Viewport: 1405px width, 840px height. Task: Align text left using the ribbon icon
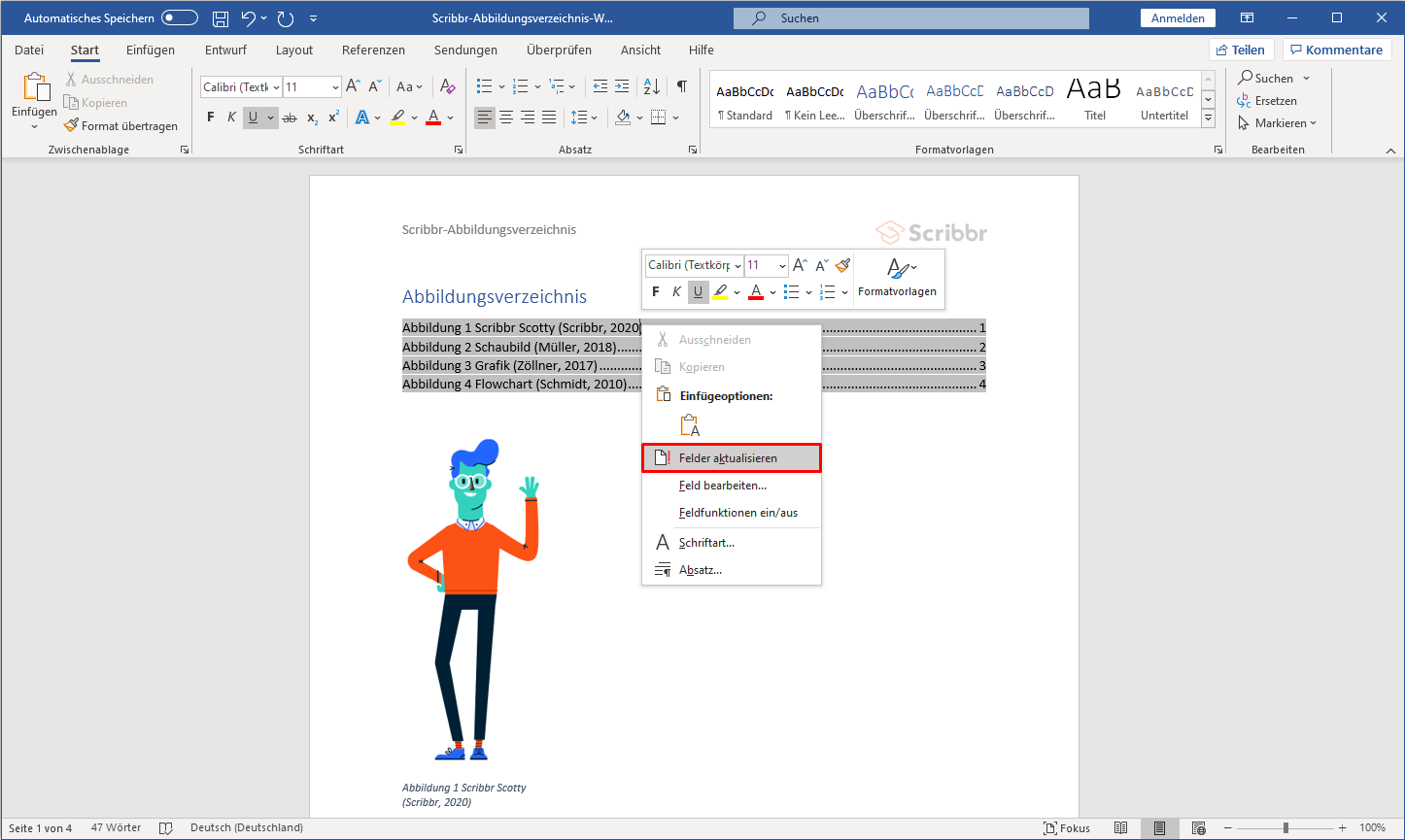pyautogui.click(x=484, y=118)
